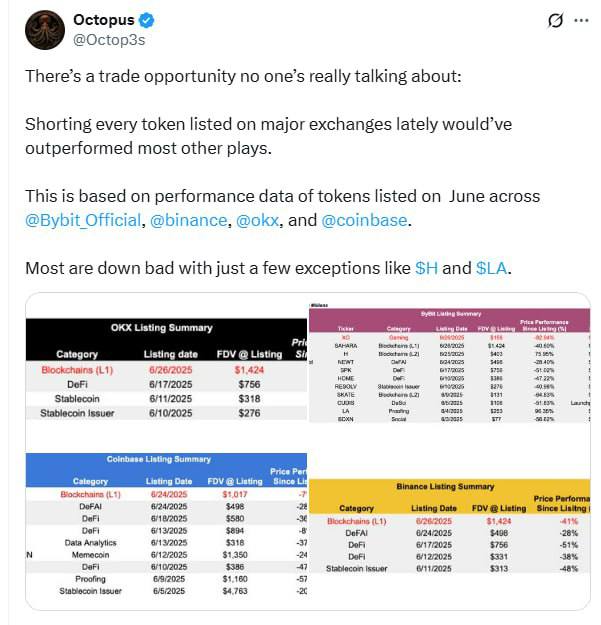Open the @binance mention link
The height and width of the screenshot is (625, 601).
[188, 220]
